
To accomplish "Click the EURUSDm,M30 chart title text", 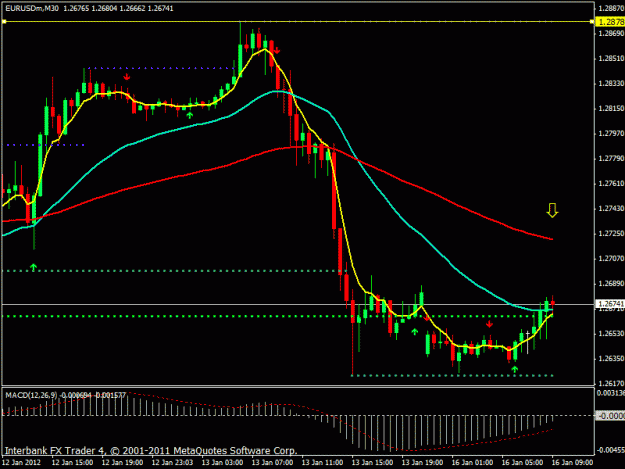I will coord(32,8).
